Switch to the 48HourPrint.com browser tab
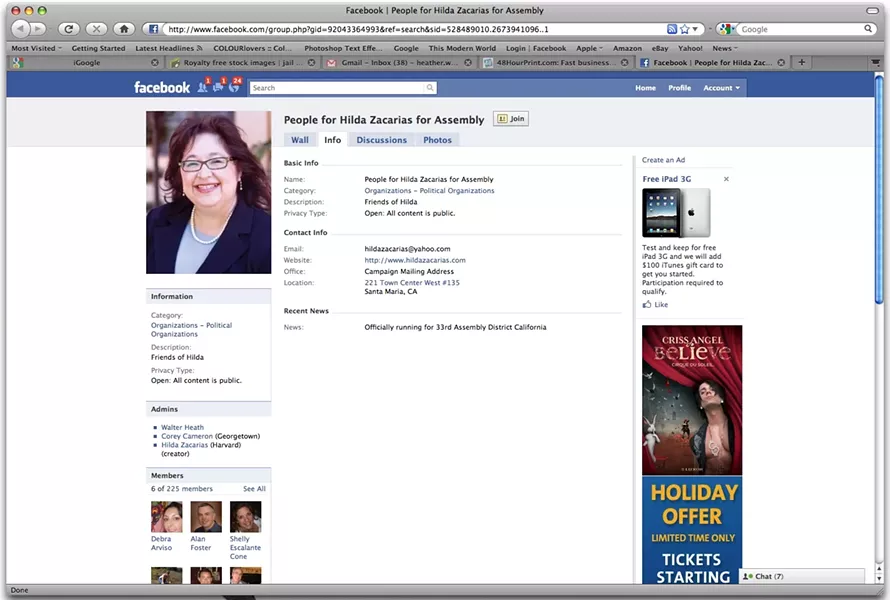This screenshot has height=600, width=890. (555, 62)
